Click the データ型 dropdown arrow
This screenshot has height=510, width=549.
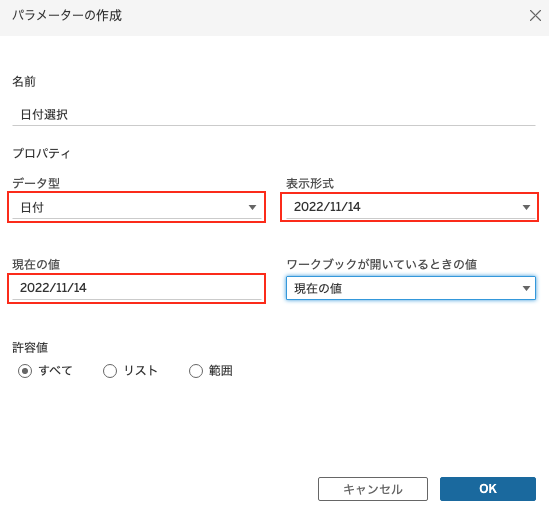point(252,207)
